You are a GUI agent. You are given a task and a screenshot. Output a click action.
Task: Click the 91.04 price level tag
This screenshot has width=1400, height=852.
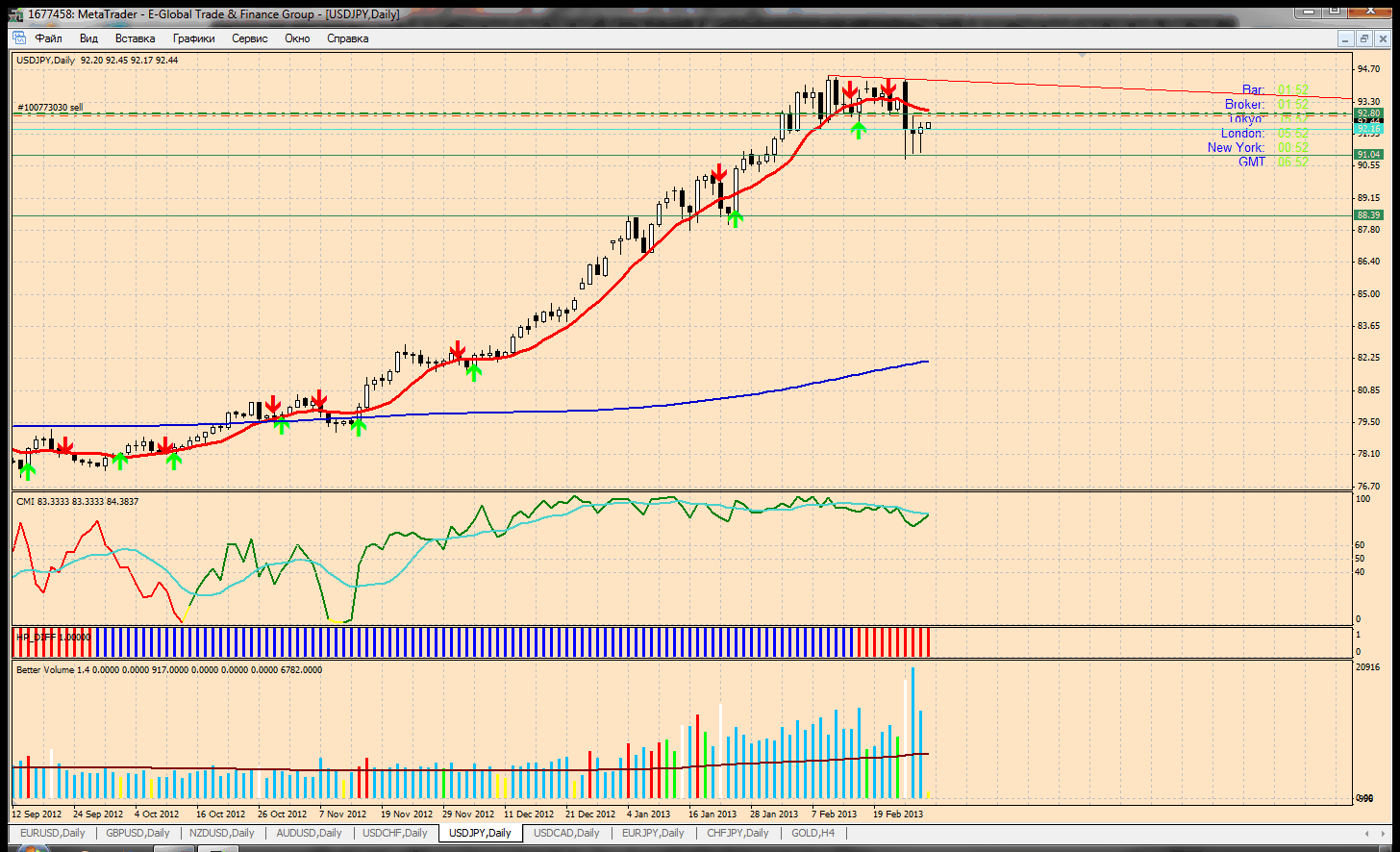(1368, 154)
